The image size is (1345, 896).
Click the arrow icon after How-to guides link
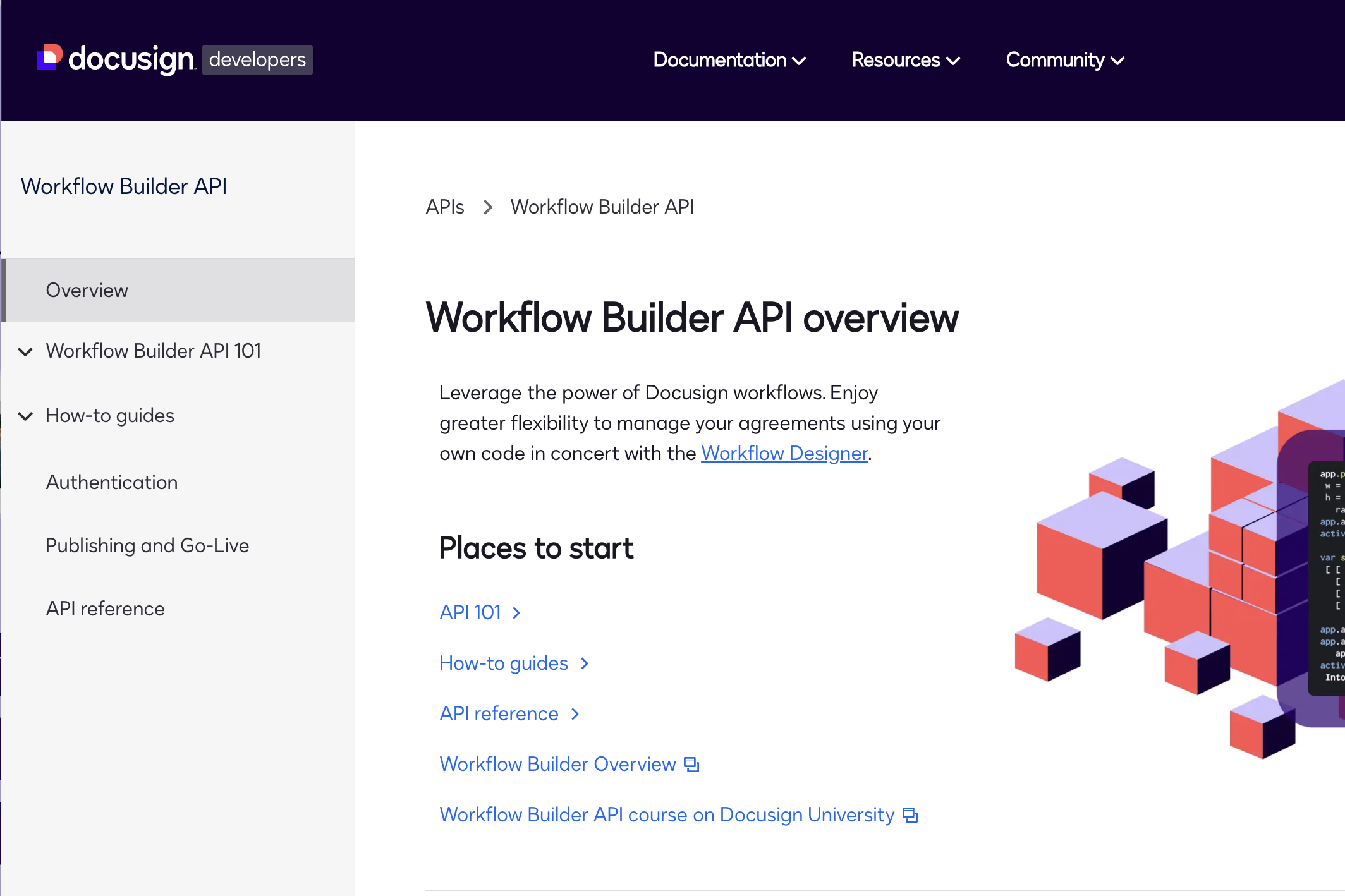coord(585,663)
